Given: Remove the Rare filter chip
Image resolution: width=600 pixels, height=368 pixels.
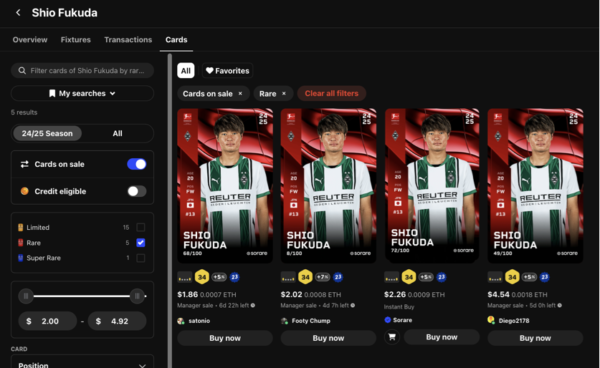Looking at the screenshot, I should 284,93.
